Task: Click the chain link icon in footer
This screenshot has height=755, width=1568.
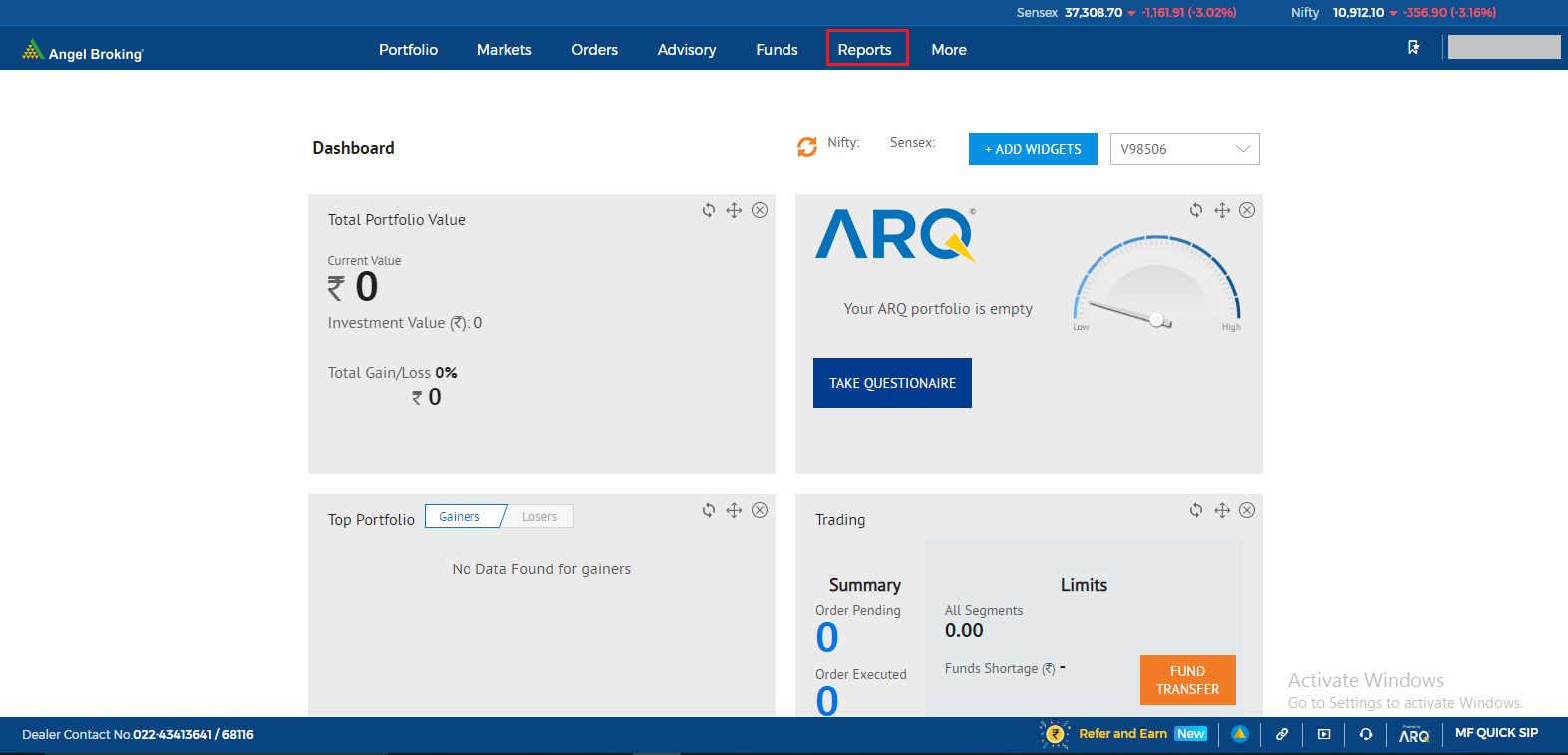Action: coord(1282,734)
